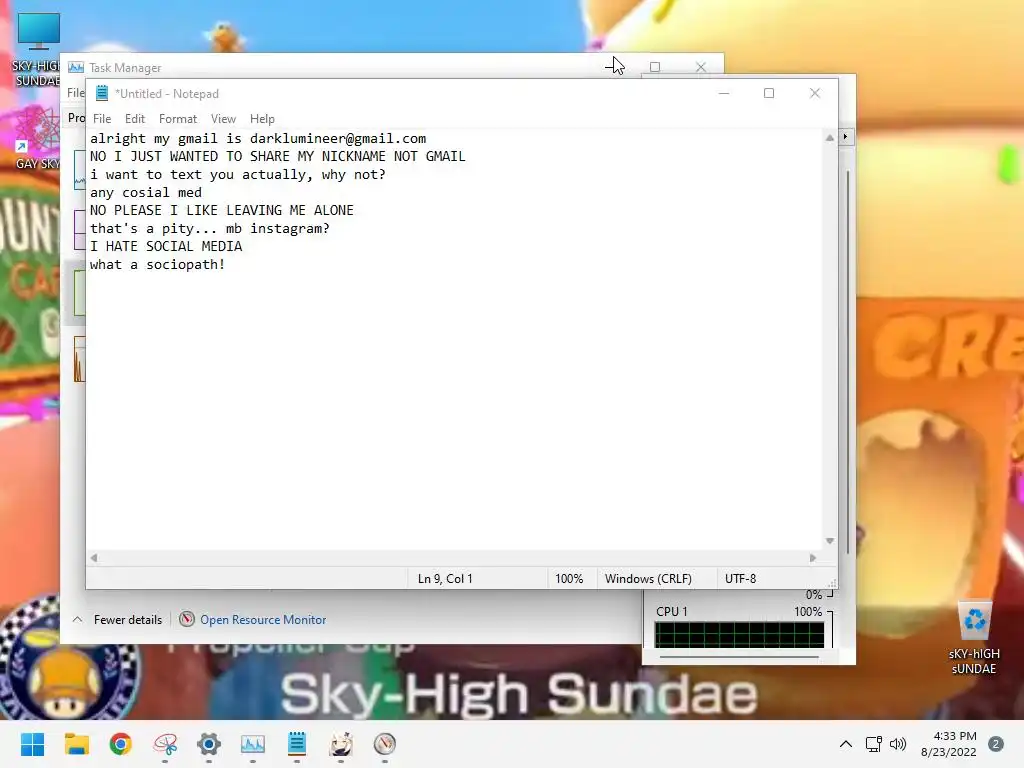This screenshot has height=768, width=1024.
Task: Open Snipping Tool from the taskbar
Action: point(165,744)
